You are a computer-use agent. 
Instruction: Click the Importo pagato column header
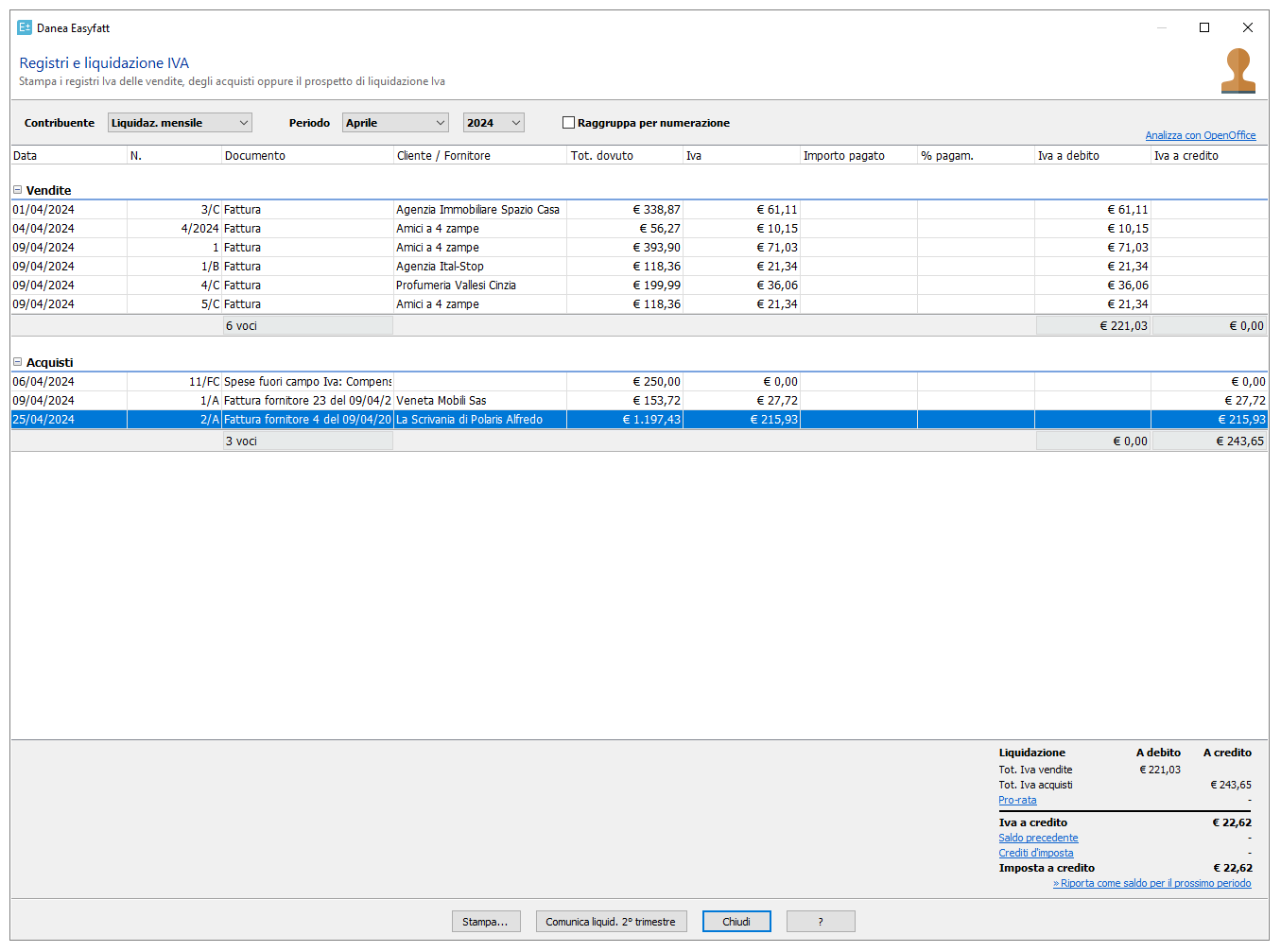pos(858,156)
